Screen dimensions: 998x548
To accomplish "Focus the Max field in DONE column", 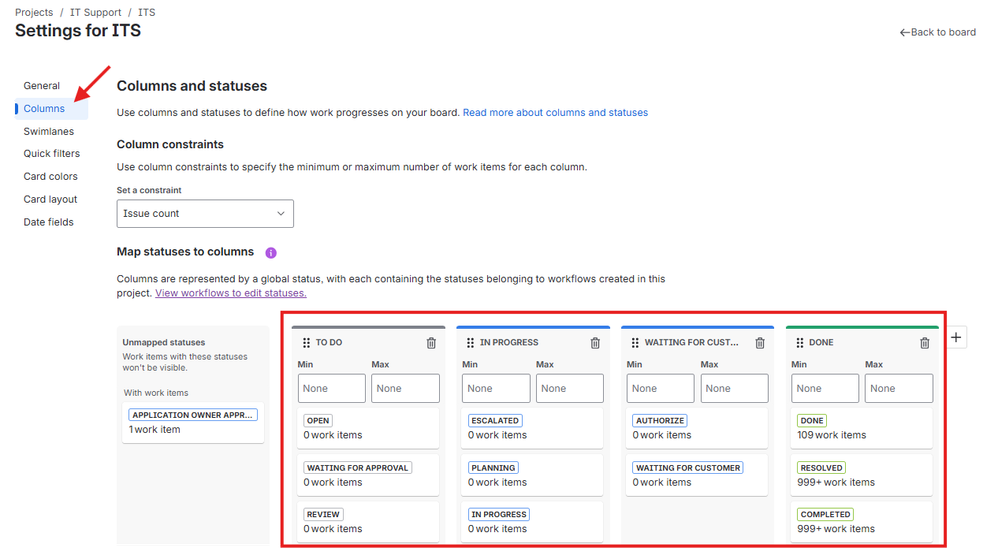I will tap(898, 389).
